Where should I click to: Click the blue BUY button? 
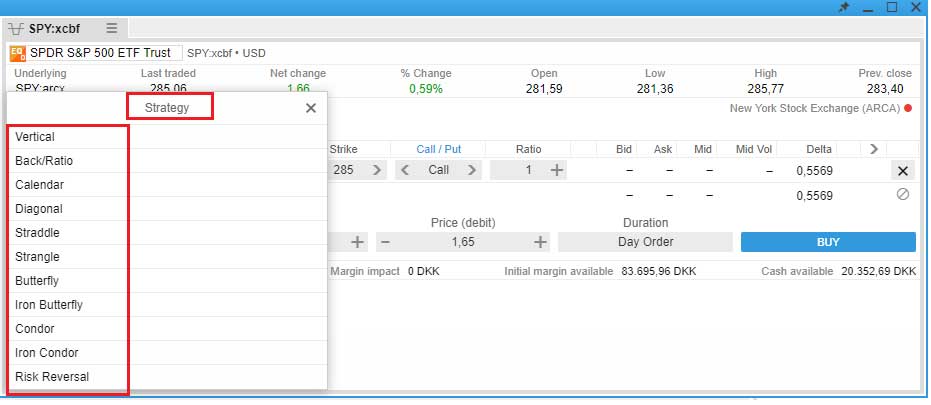828,242
